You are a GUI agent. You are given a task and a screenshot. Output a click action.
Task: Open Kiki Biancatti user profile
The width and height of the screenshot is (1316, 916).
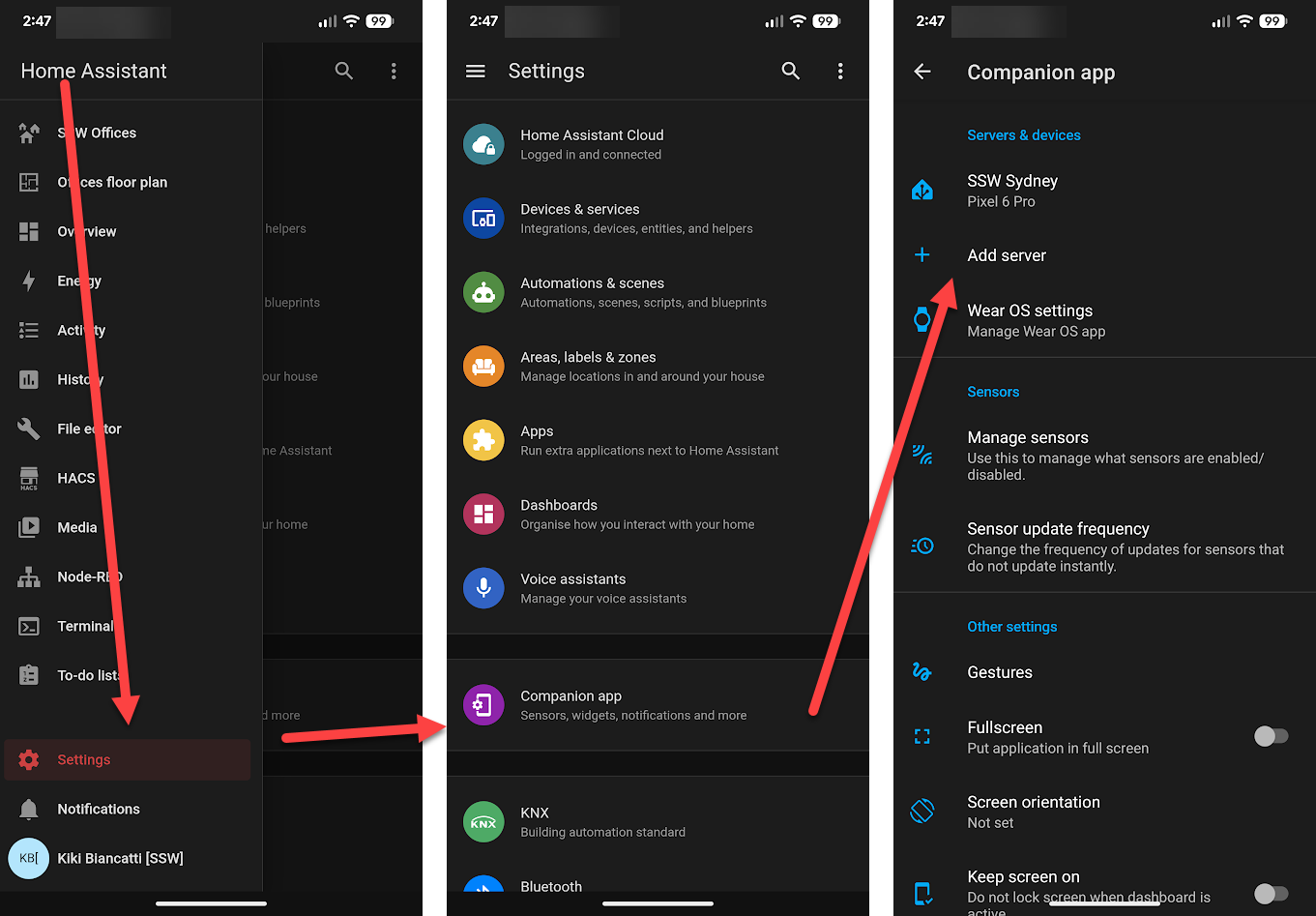coord(120,858)
